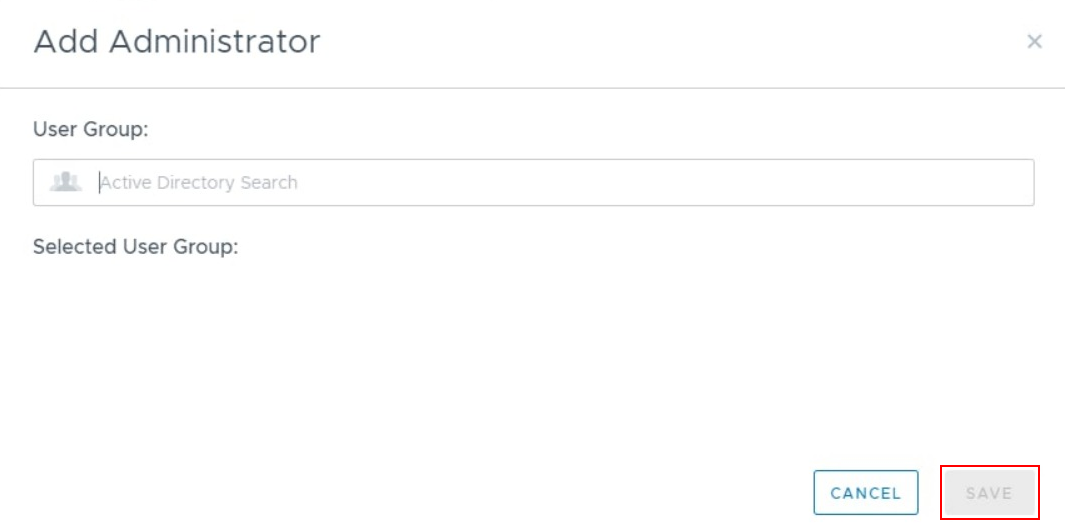
Task: Tap the X icon beside the dialog header
Action: [1034, 42]
